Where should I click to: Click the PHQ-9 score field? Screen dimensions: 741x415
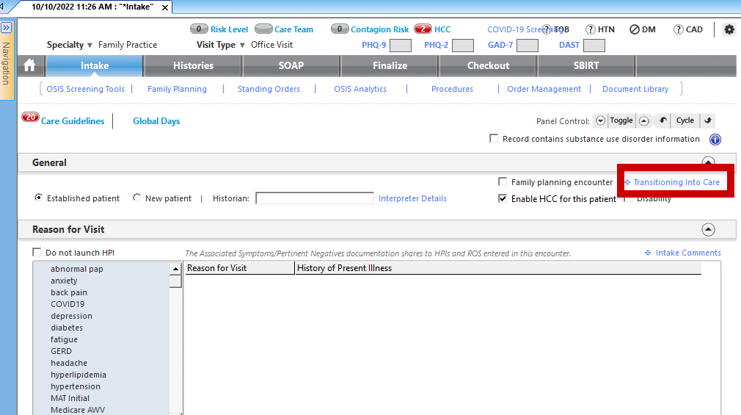tap(400, 45)
